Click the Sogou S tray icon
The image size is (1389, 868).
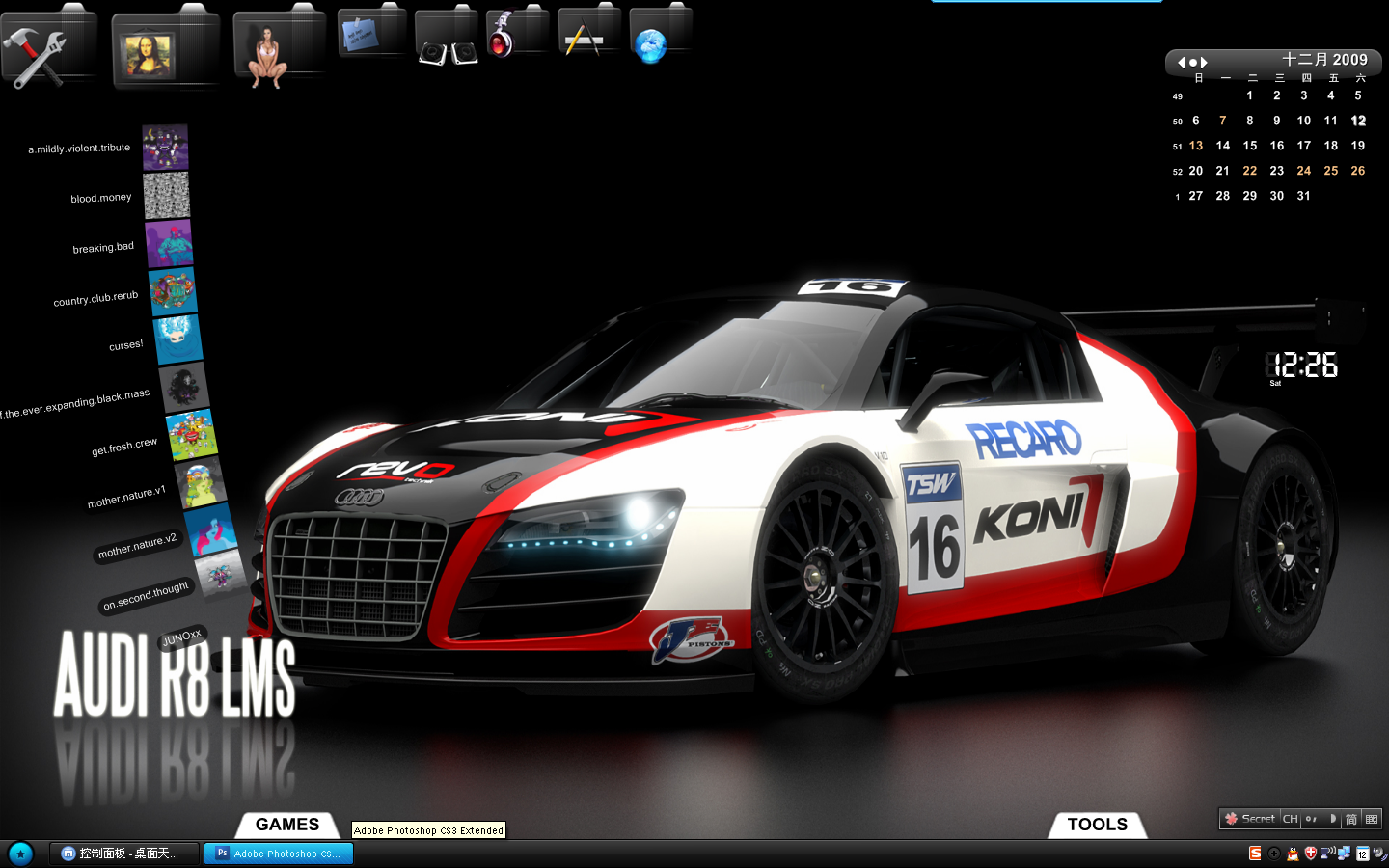click(x=1255, y=854)
